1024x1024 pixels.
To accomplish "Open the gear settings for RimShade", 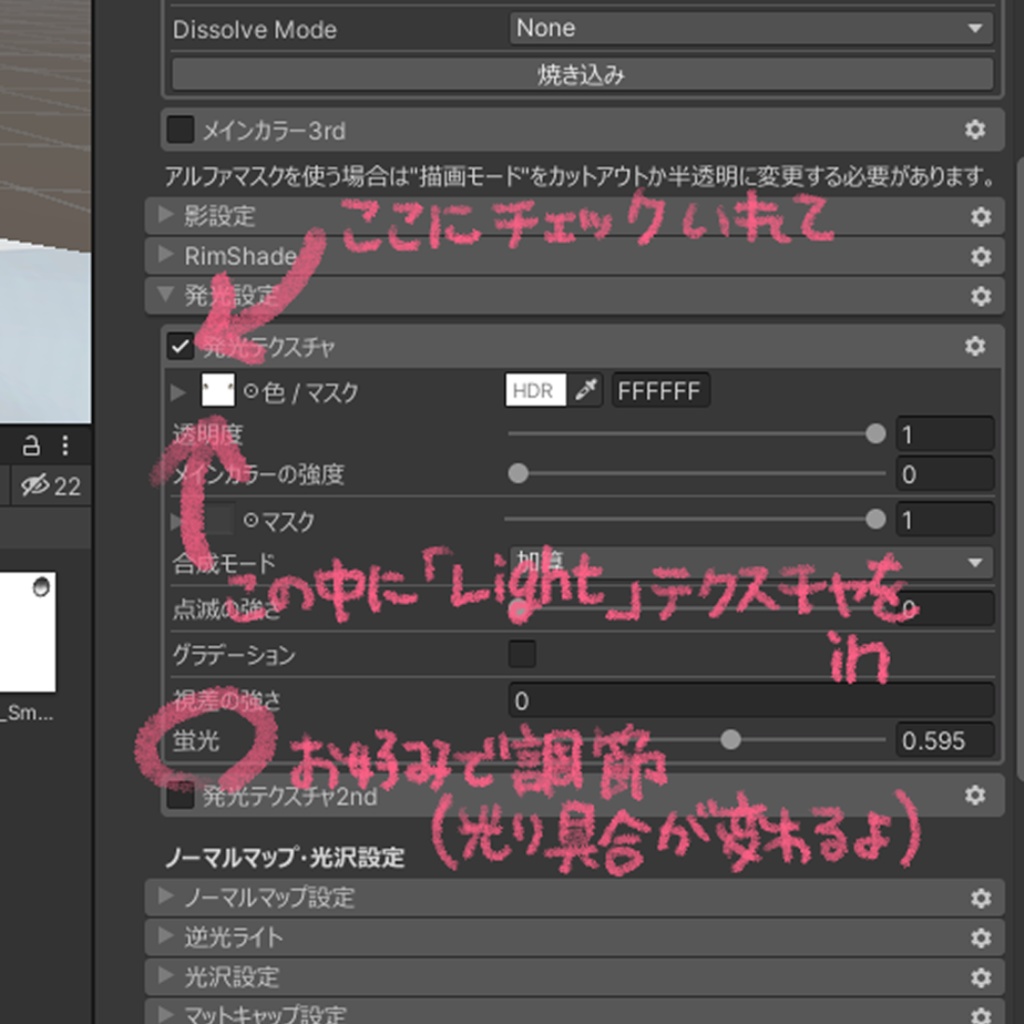I will point(980,256).
